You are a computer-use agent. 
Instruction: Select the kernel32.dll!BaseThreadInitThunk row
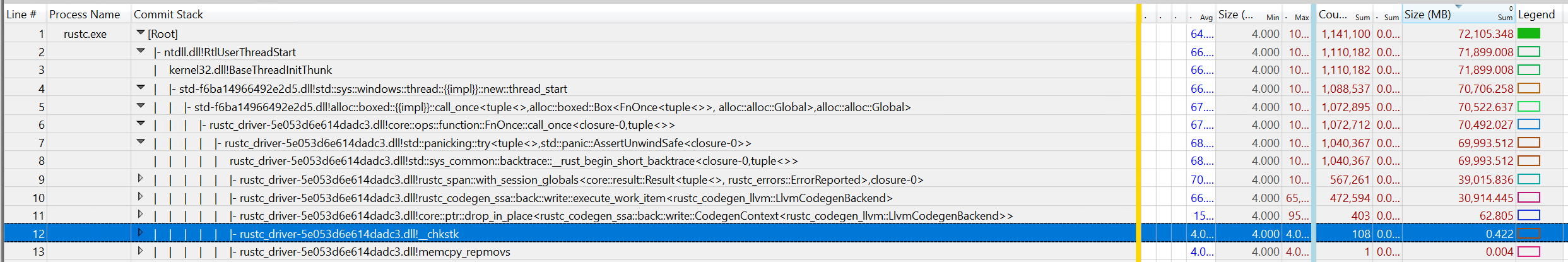coord(251,70)
